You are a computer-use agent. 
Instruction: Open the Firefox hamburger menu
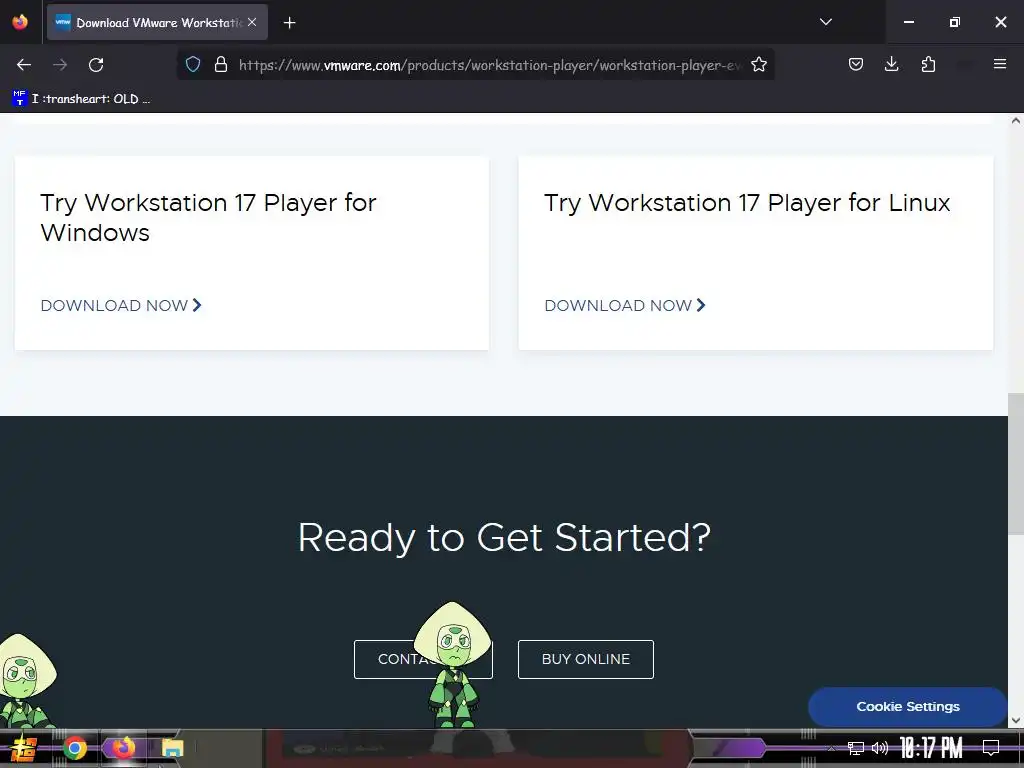(1000, 64)
